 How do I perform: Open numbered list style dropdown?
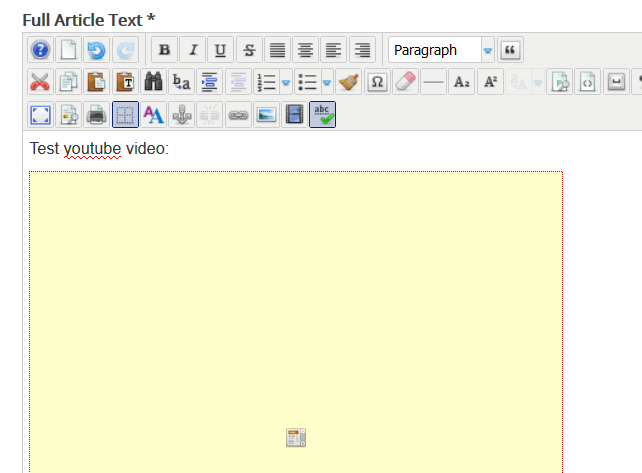coord(286,82)
